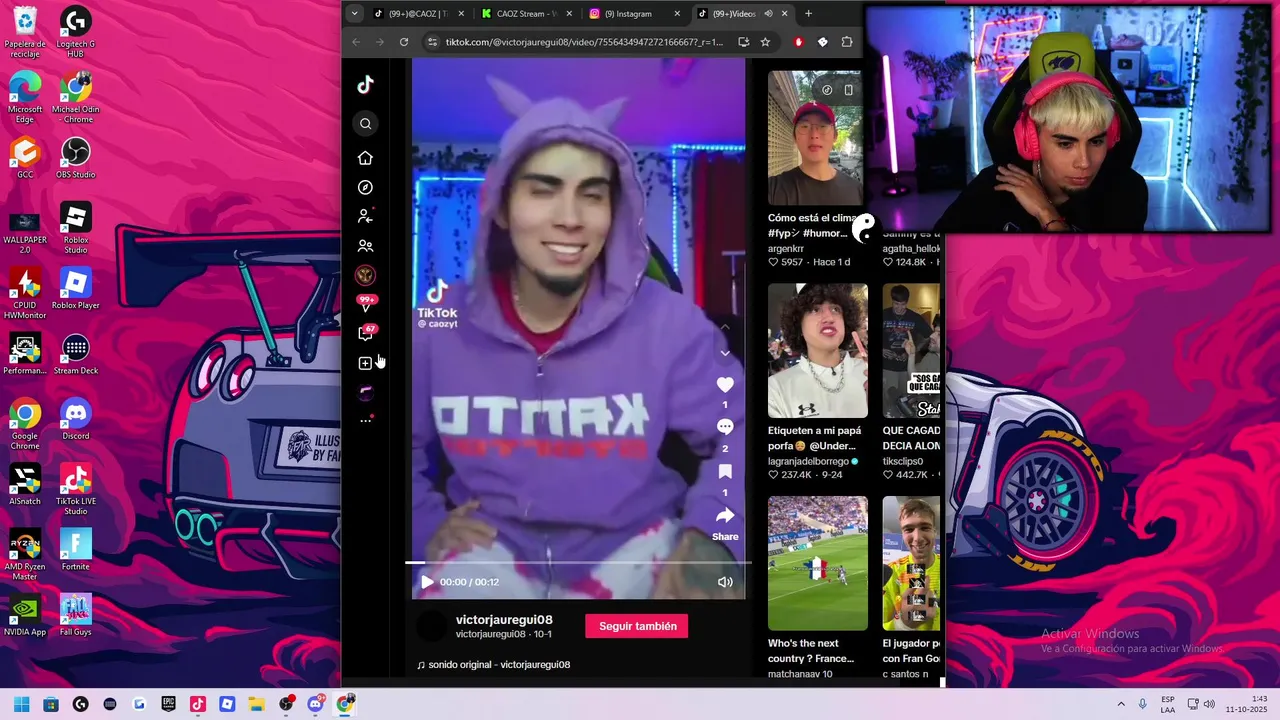Open the argenkrr username link
The image size is (1280, 720).
(x=786, y=248)
